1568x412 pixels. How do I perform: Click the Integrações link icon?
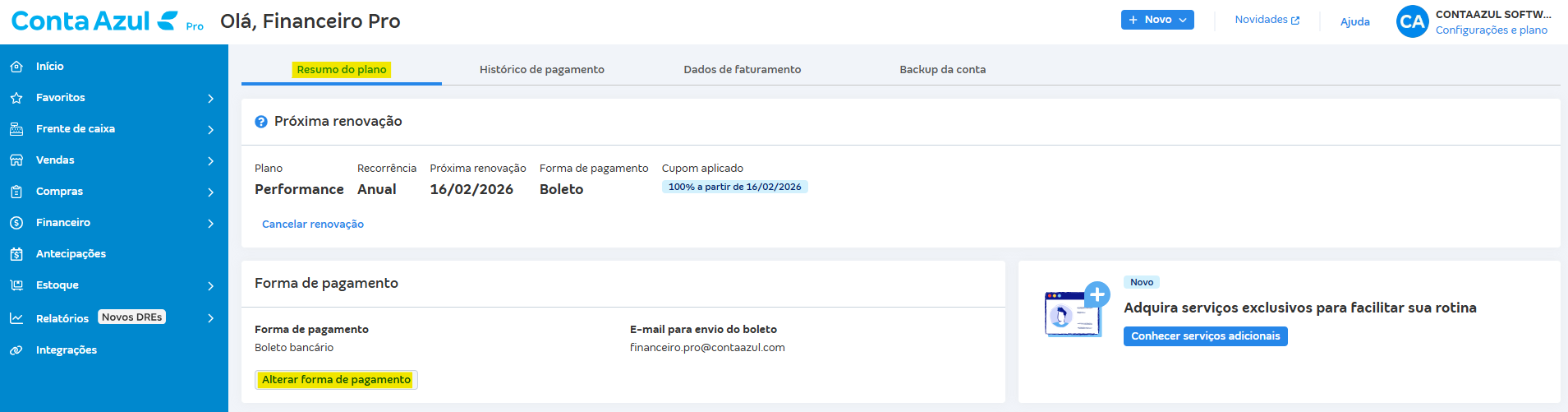(16, 350)
